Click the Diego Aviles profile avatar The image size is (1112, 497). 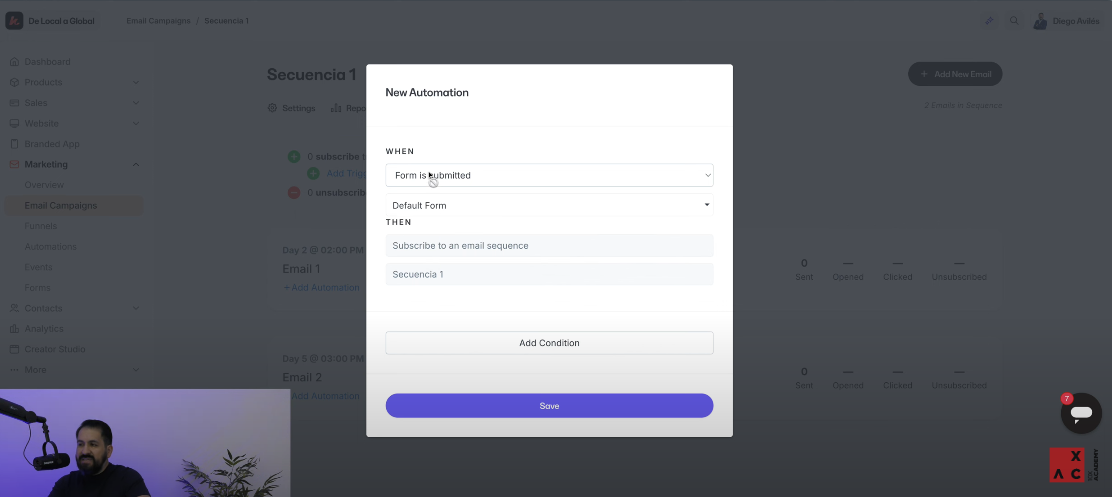click(1040, 21)
